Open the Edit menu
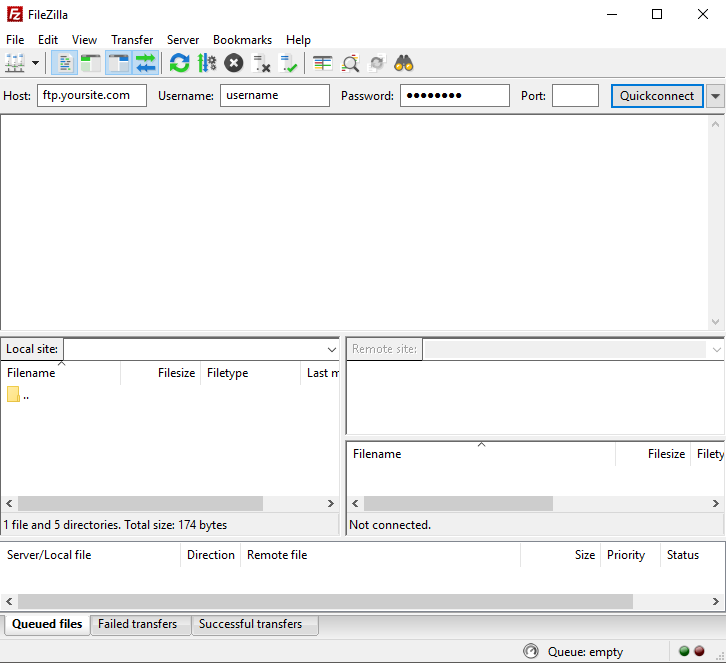 pos(48,40)
